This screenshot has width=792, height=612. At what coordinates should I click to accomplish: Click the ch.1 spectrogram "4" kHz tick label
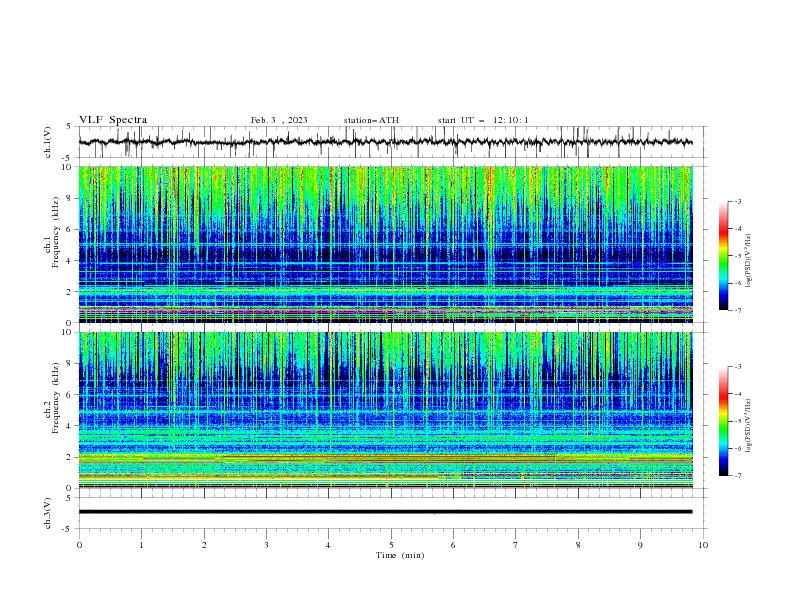pyautogui.click(x=69, y=261)
